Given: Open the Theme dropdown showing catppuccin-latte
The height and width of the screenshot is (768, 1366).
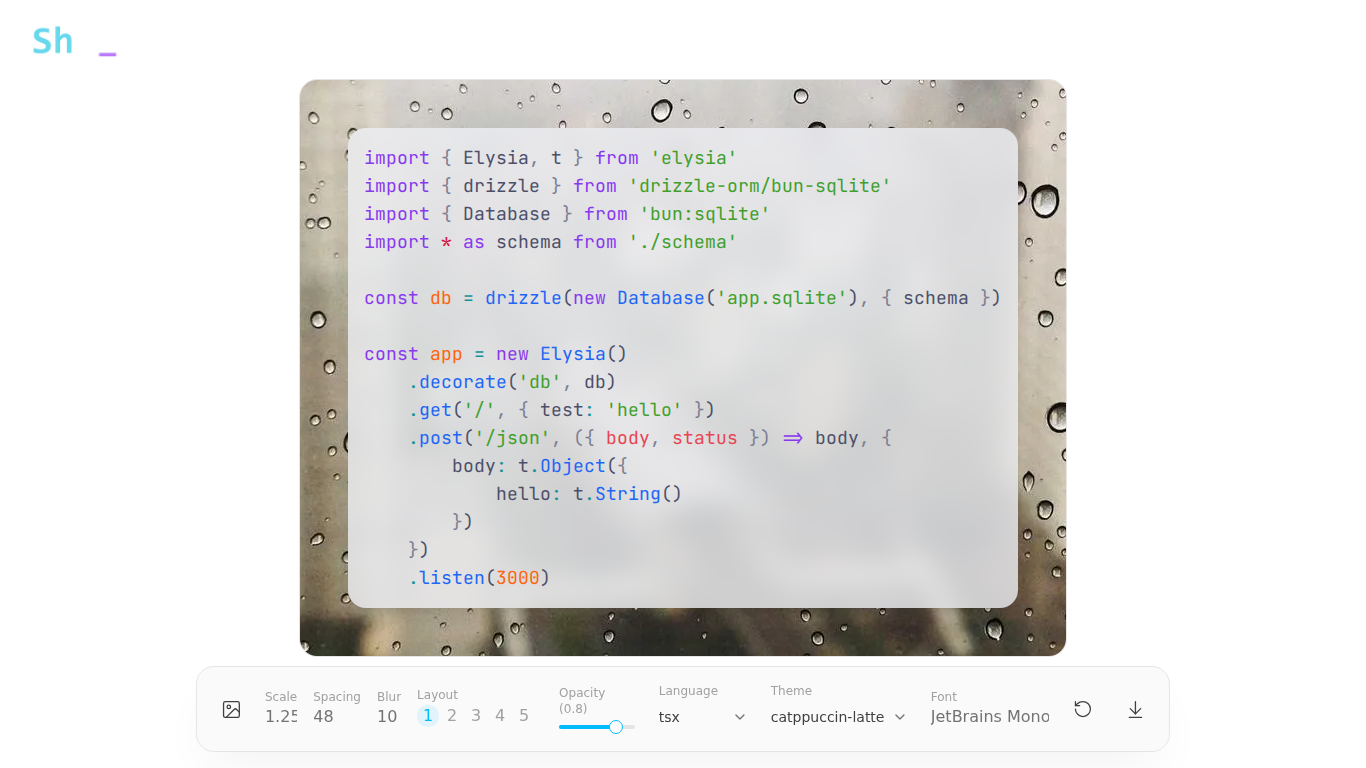Looking at the screenshot, I should (x=838, y=717).
